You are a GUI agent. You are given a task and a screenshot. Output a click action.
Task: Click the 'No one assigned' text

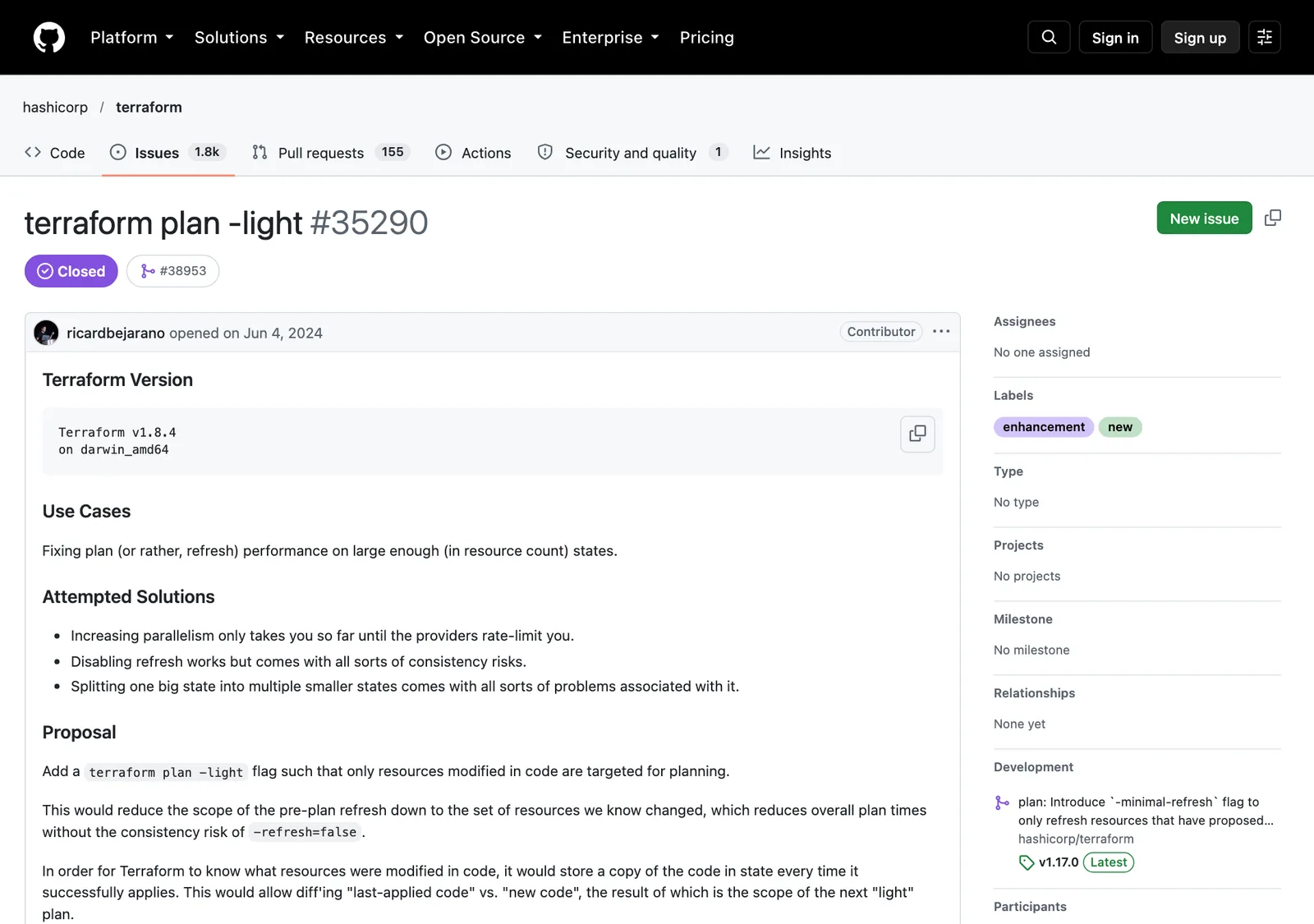[x=1042, y=352]
